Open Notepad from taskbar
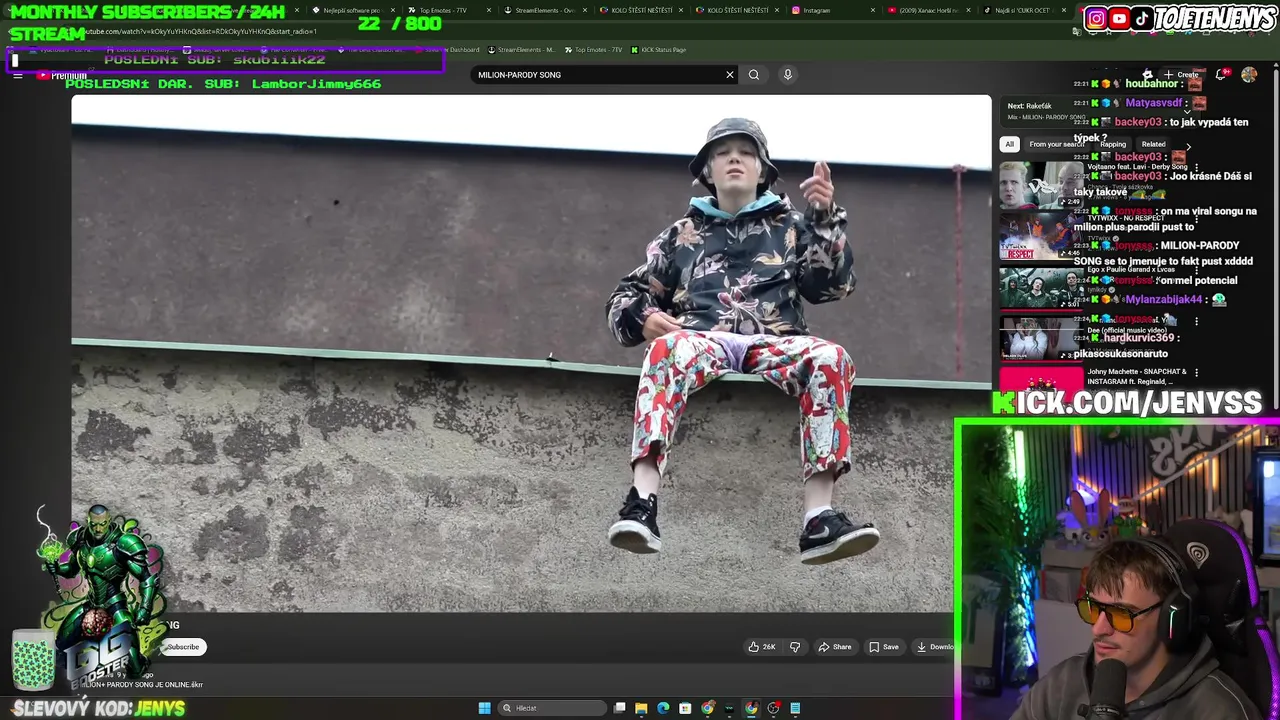This screenshot has height=720, width=1280. 795,708
